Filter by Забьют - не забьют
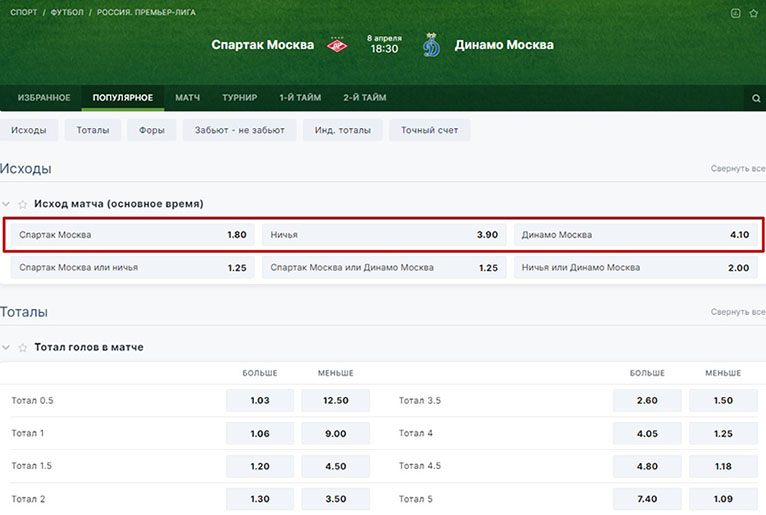This screenshot has height=515, width=766. tap(239, 130)
